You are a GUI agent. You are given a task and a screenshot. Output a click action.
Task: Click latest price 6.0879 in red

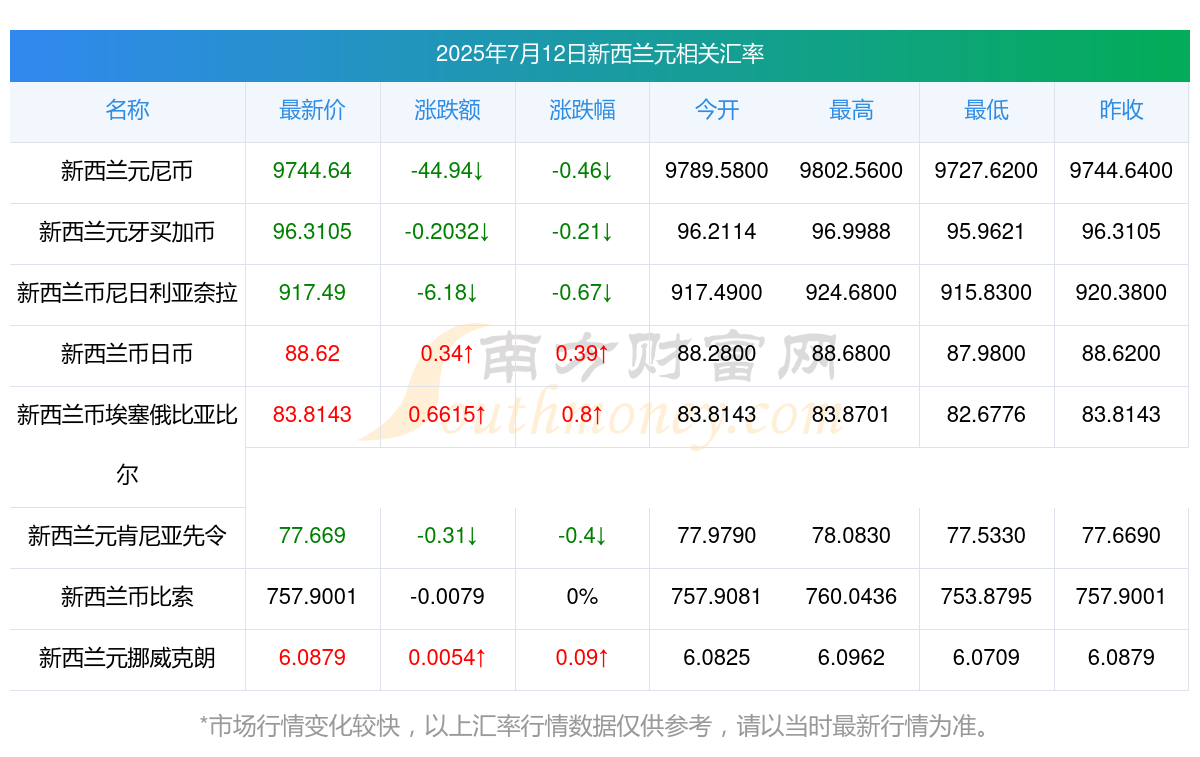click(x=312, y=658)
